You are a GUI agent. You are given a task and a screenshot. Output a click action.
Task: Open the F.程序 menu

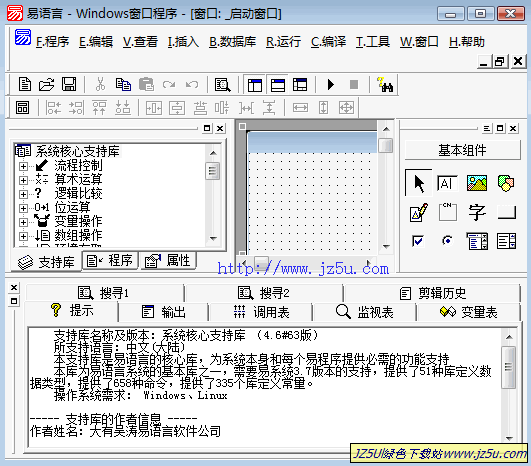click(52, 42)
